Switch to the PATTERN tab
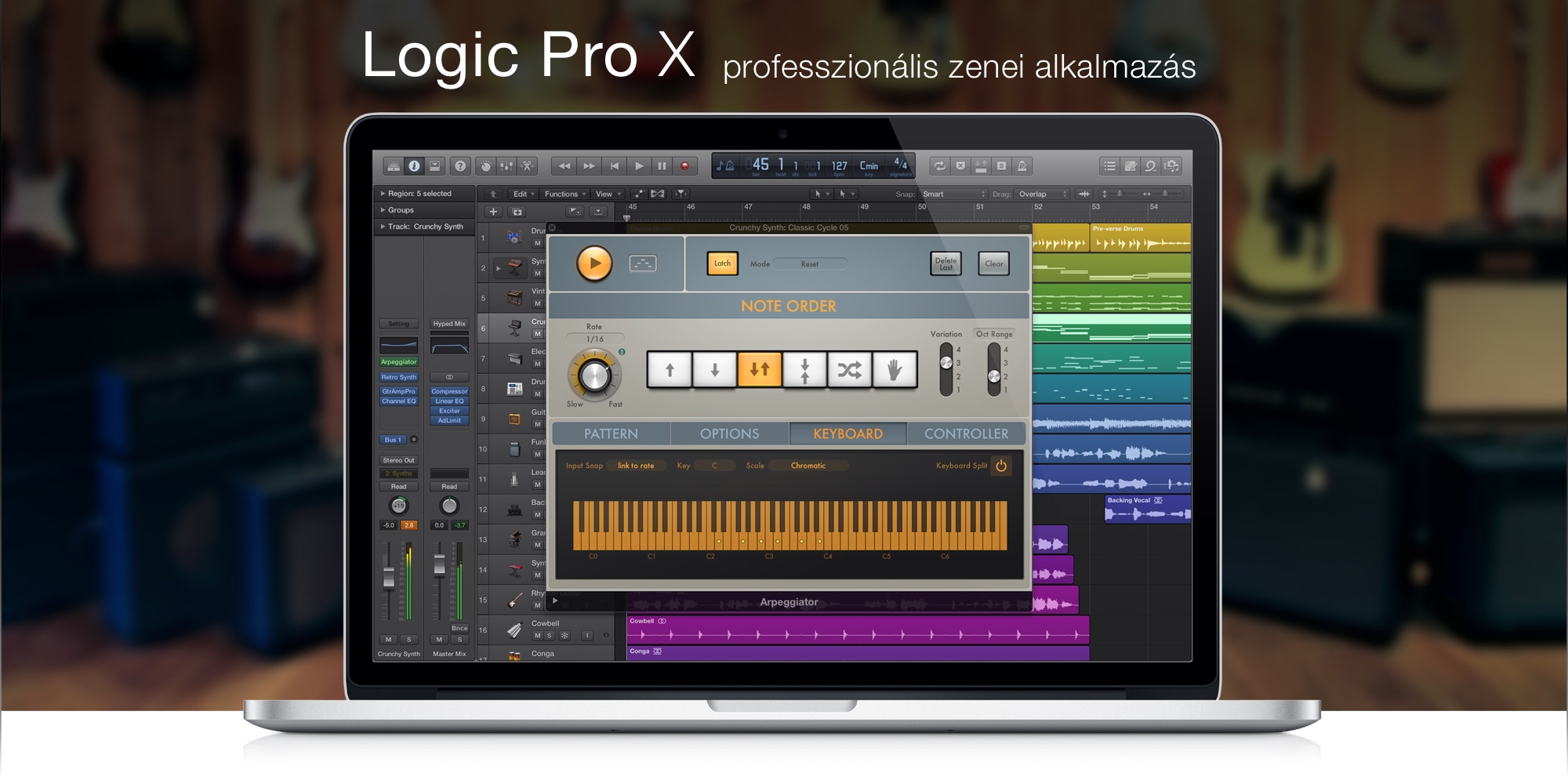Screen dimensions: 1568x784 (611, 434)
